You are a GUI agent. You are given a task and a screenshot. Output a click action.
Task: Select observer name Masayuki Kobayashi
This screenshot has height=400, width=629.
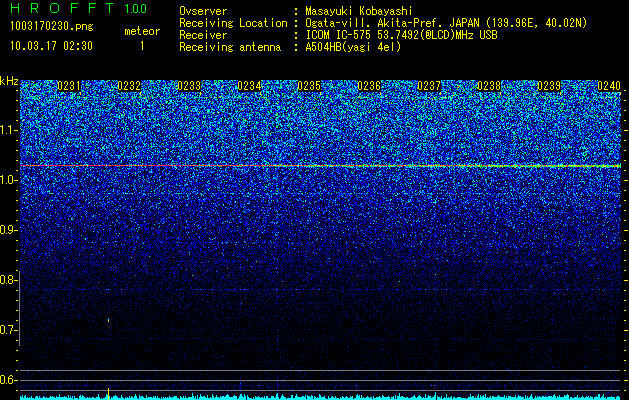[x=359, y=11]
